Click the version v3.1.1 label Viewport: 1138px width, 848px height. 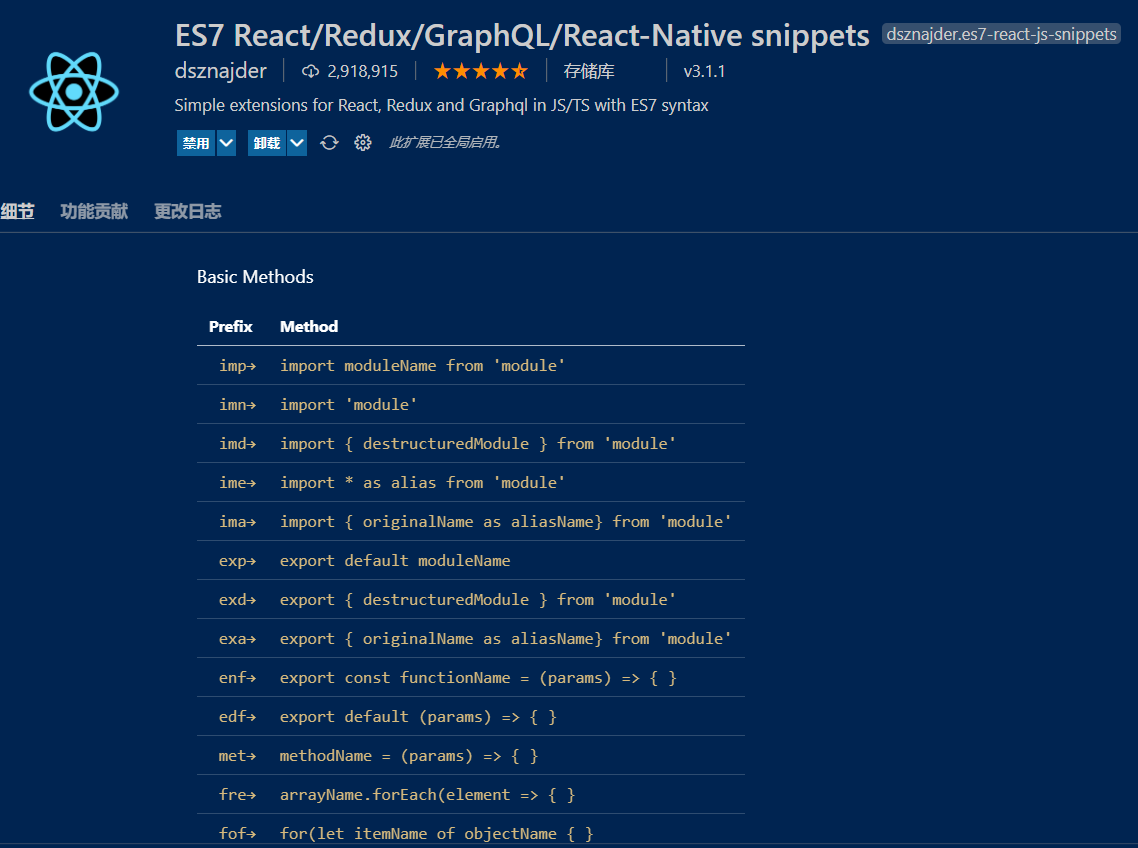(x=704, y=71)
